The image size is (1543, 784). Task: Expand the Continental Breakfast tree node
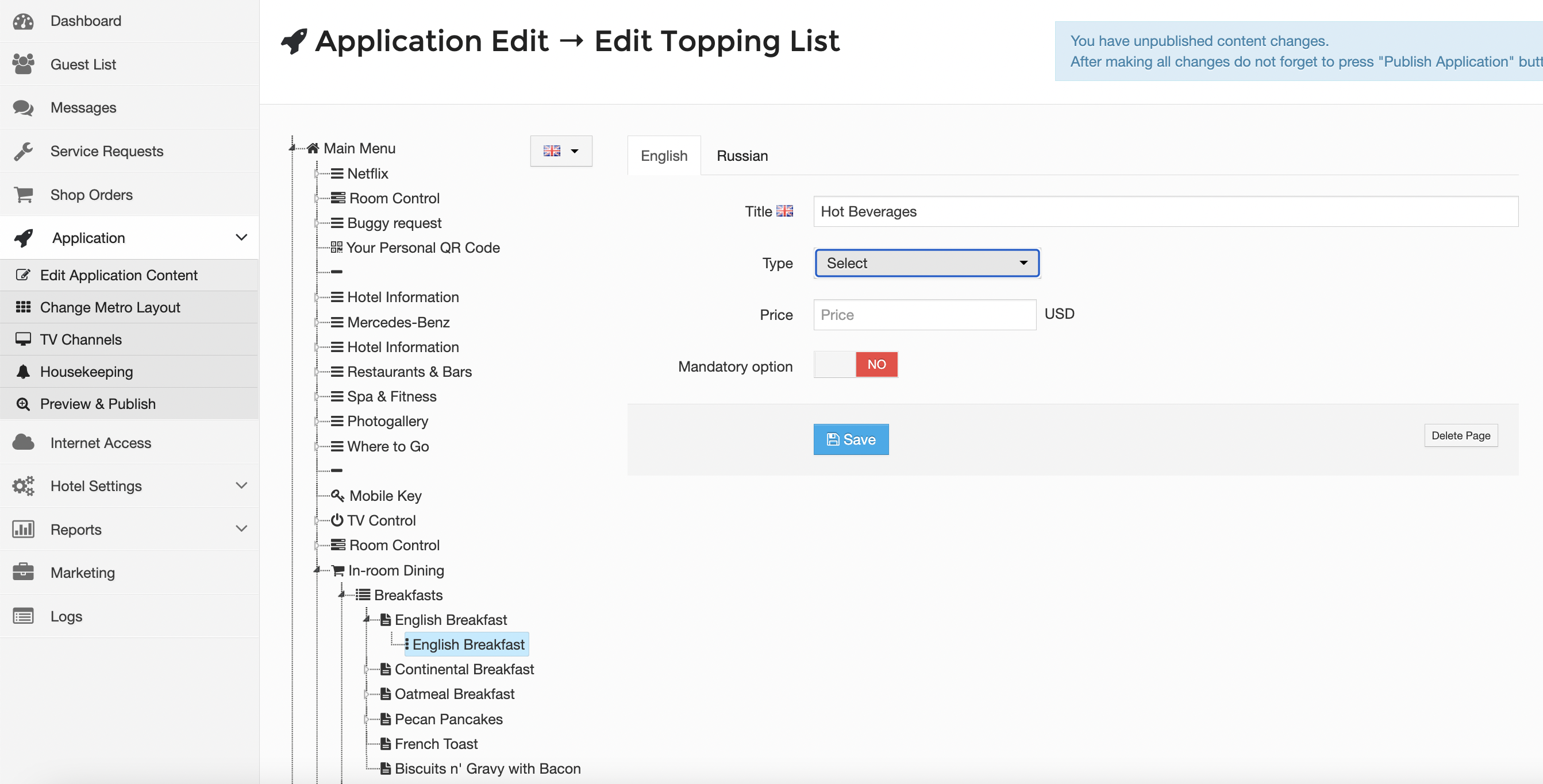366,669
